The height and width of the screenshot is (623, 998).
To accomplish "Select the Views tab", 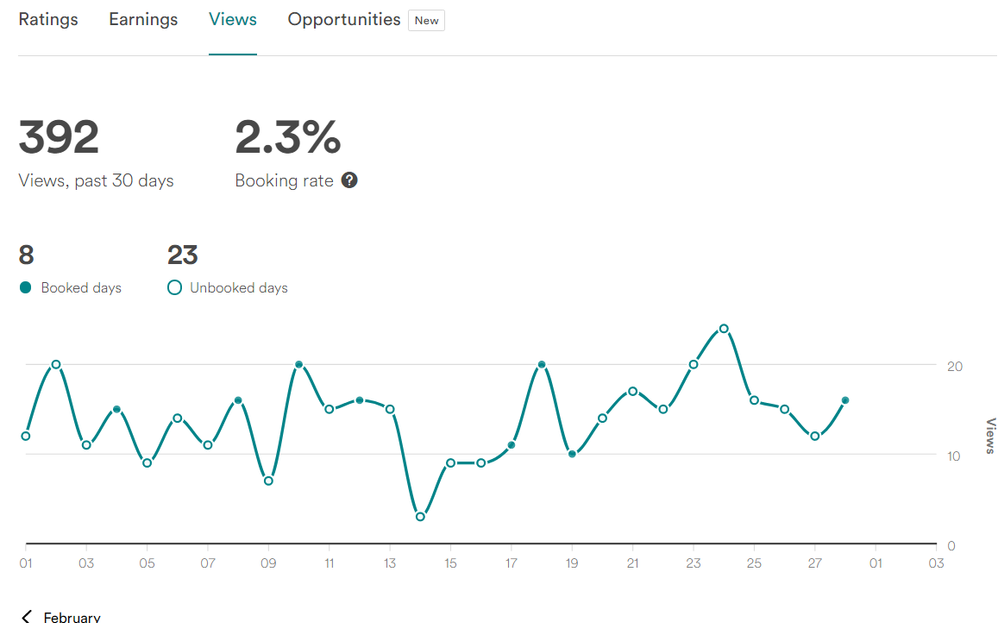I will click(232, 20).
